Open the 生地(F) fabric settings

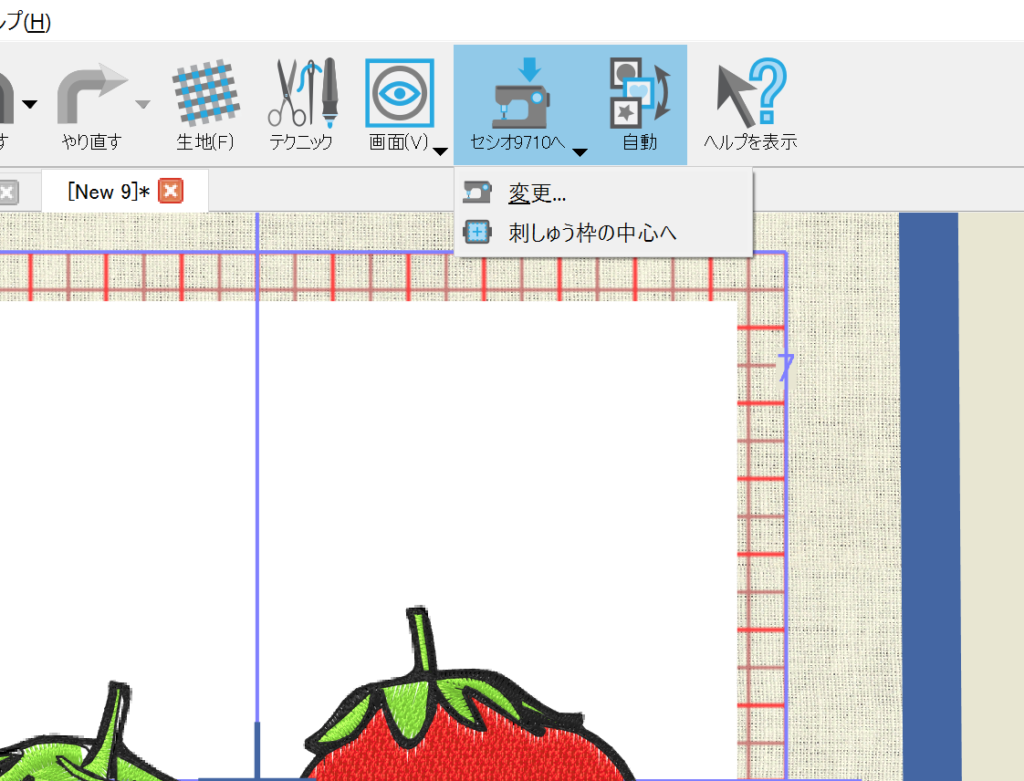click(x=205, y=96)
